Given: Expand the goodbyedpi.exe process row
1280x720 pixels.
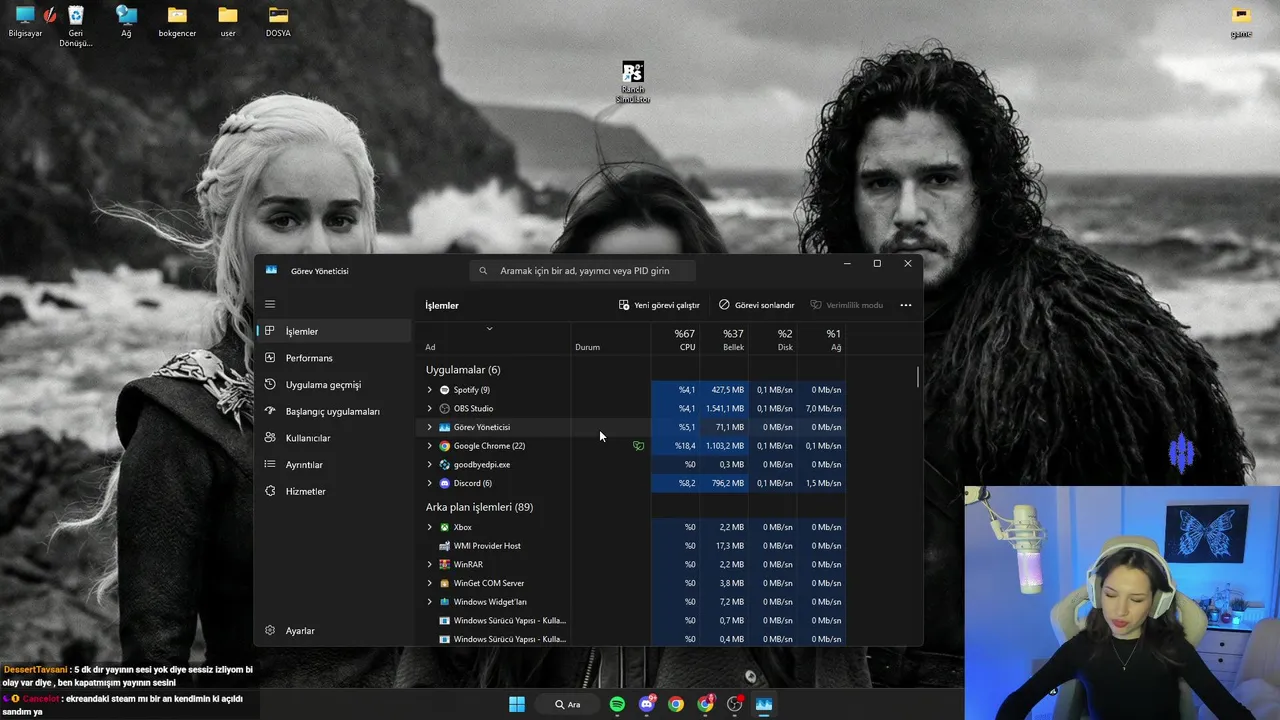Looking at the screenshot, I should pos(430,464).
